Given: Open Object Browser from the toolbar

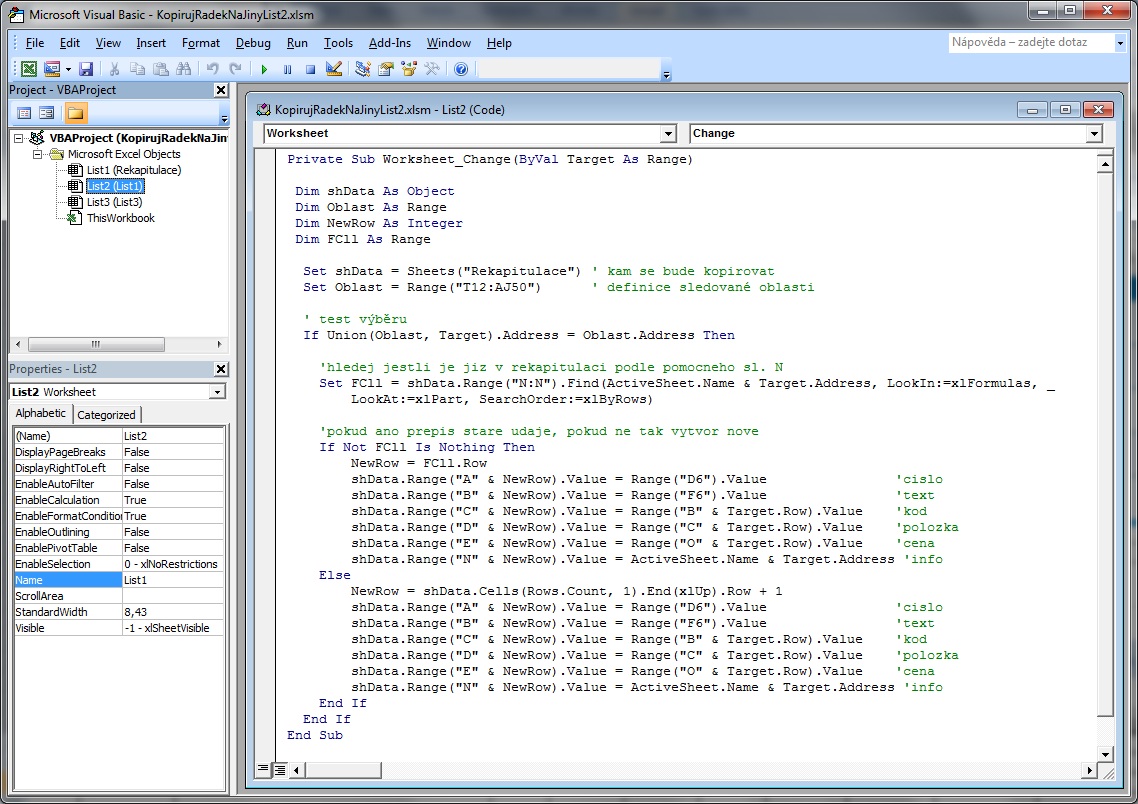Looking at the screenshot, I should click(x=409, y=69).
